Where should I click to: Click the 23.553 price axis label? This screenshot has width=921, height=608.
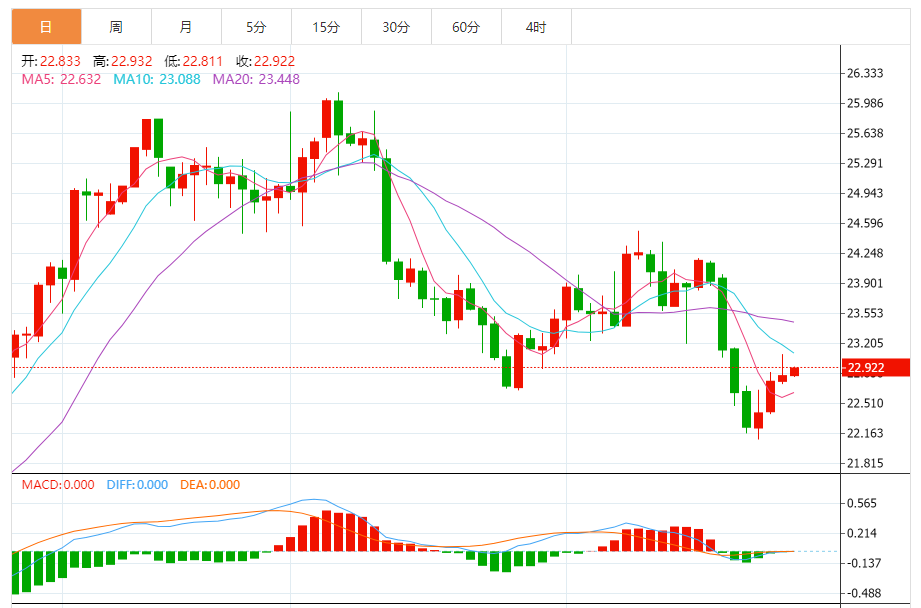tap(865, 313)
